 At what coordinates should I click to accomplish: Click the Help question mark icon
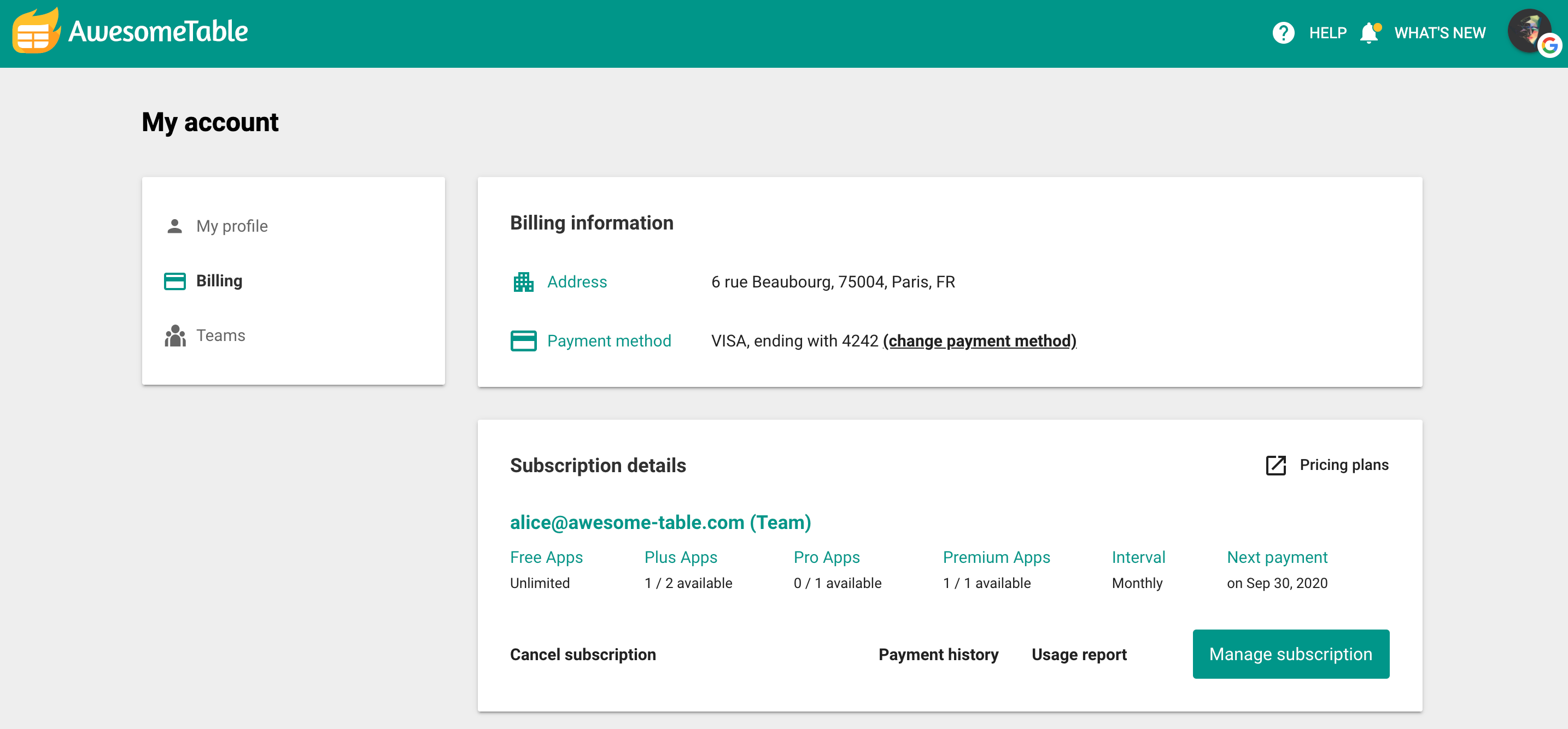[1283, 33]
